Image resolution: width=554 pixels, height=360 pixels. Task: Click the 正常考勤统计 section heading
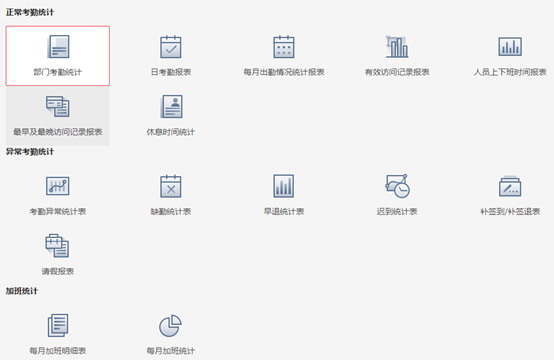[x=30, y=12]
